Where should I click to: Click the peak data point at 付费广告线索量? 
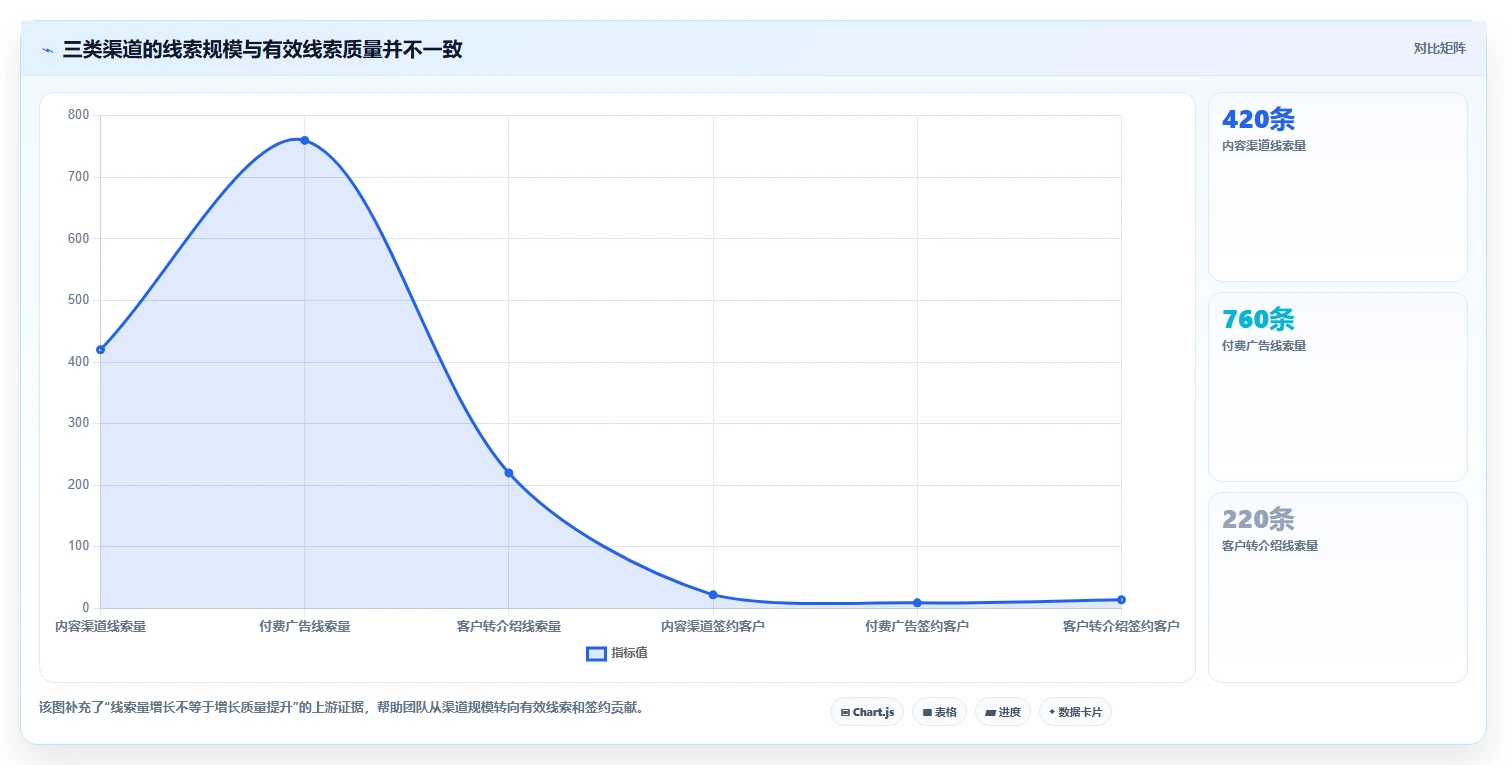tap(304, 140)
